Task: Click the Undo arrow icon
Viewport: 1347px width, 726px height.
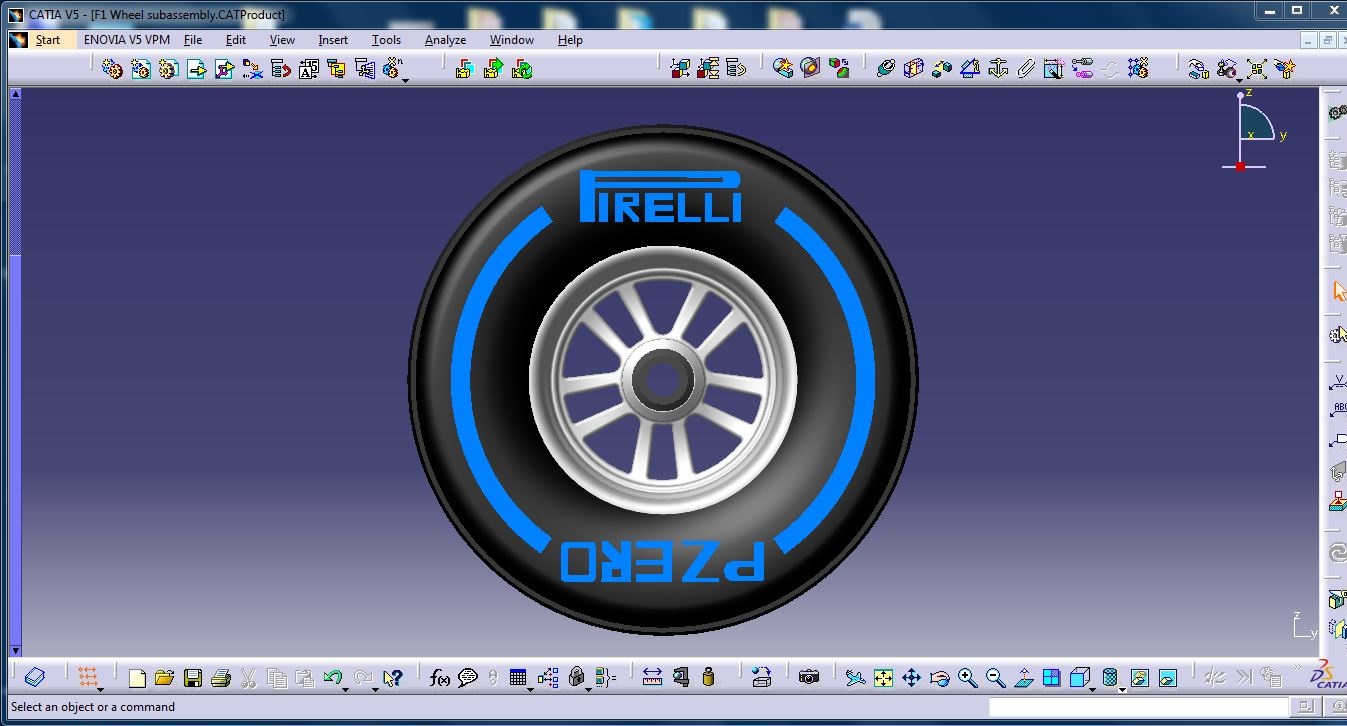Action: pyautogui.click(x=332, y=677)
